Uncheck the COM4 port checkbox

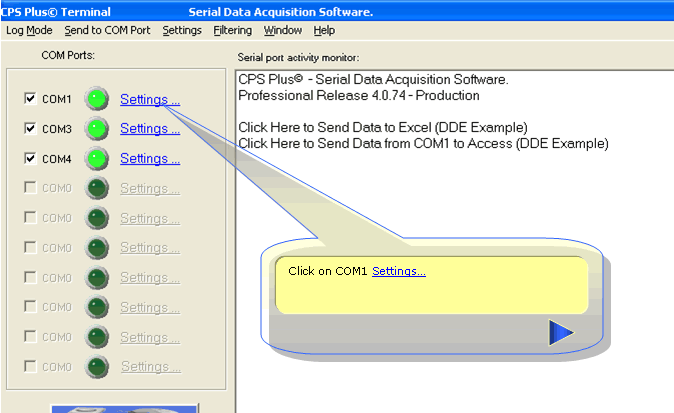coord(30,158)
